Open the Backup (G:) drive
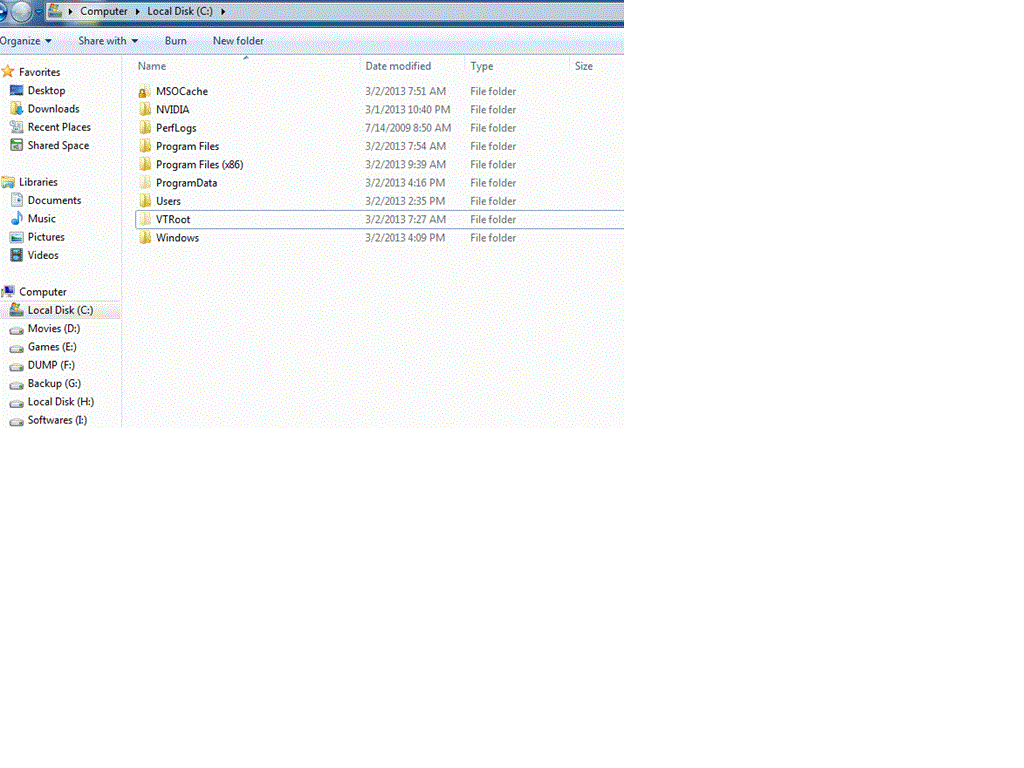The image size is (1024, 768). [53, 384]
